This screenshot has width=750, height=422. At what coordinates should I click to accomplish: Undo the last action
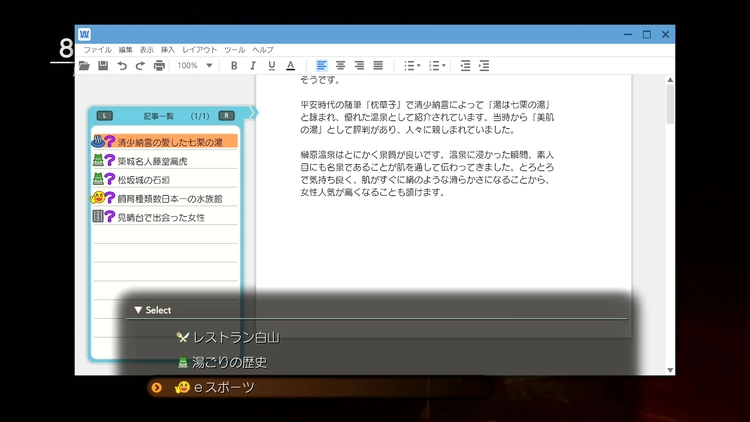122,66
